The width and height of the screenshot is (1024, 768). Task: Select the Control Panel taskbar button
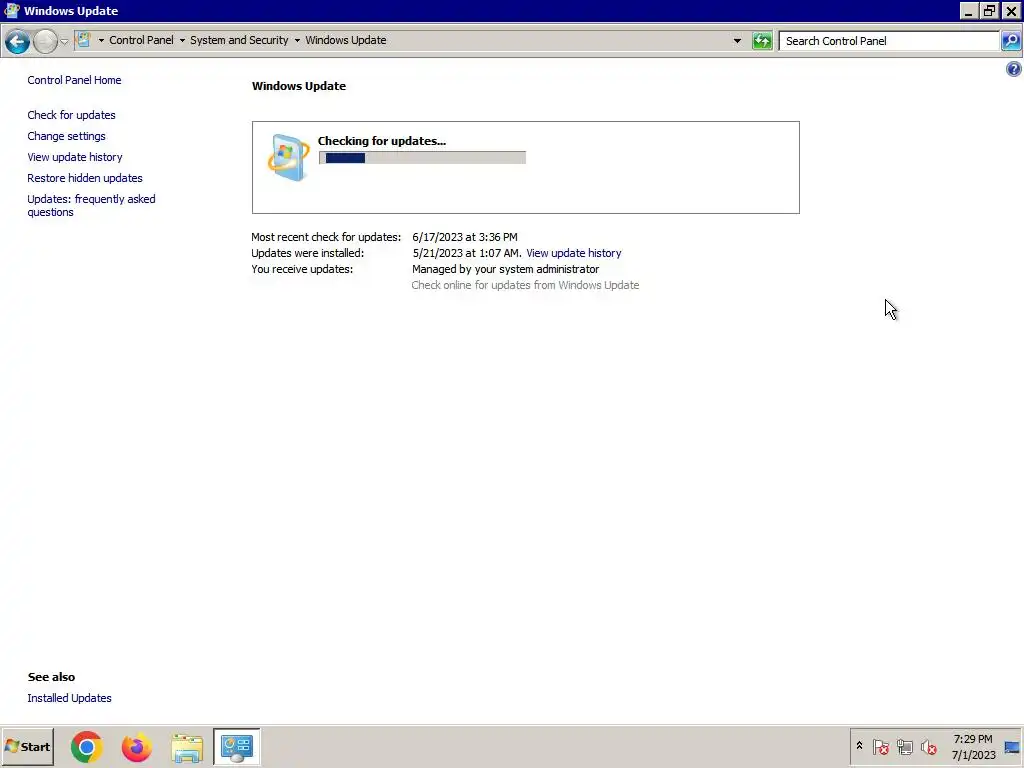(236, 747)
